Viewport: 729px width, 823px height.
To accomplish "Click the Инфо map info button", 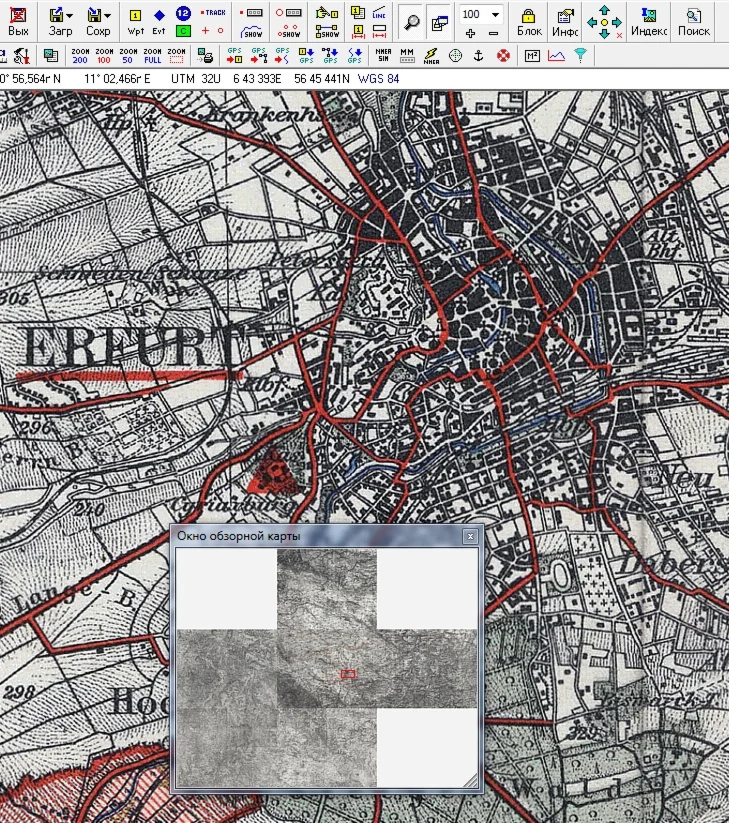I will tap(565, 21).
